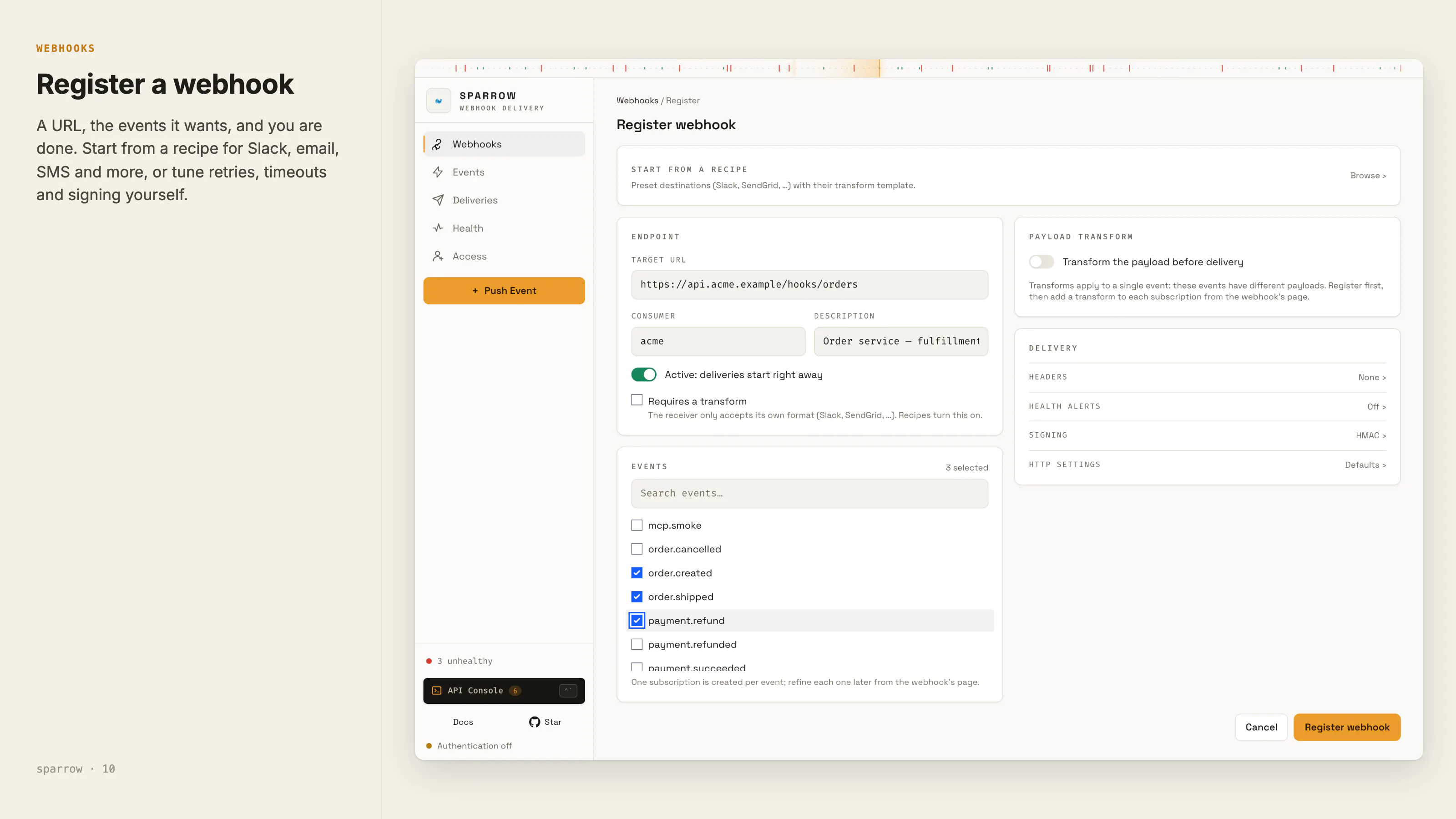Expand the API Console with caret button
Viewport: 1456px width, 819px height.
[567, 691]
